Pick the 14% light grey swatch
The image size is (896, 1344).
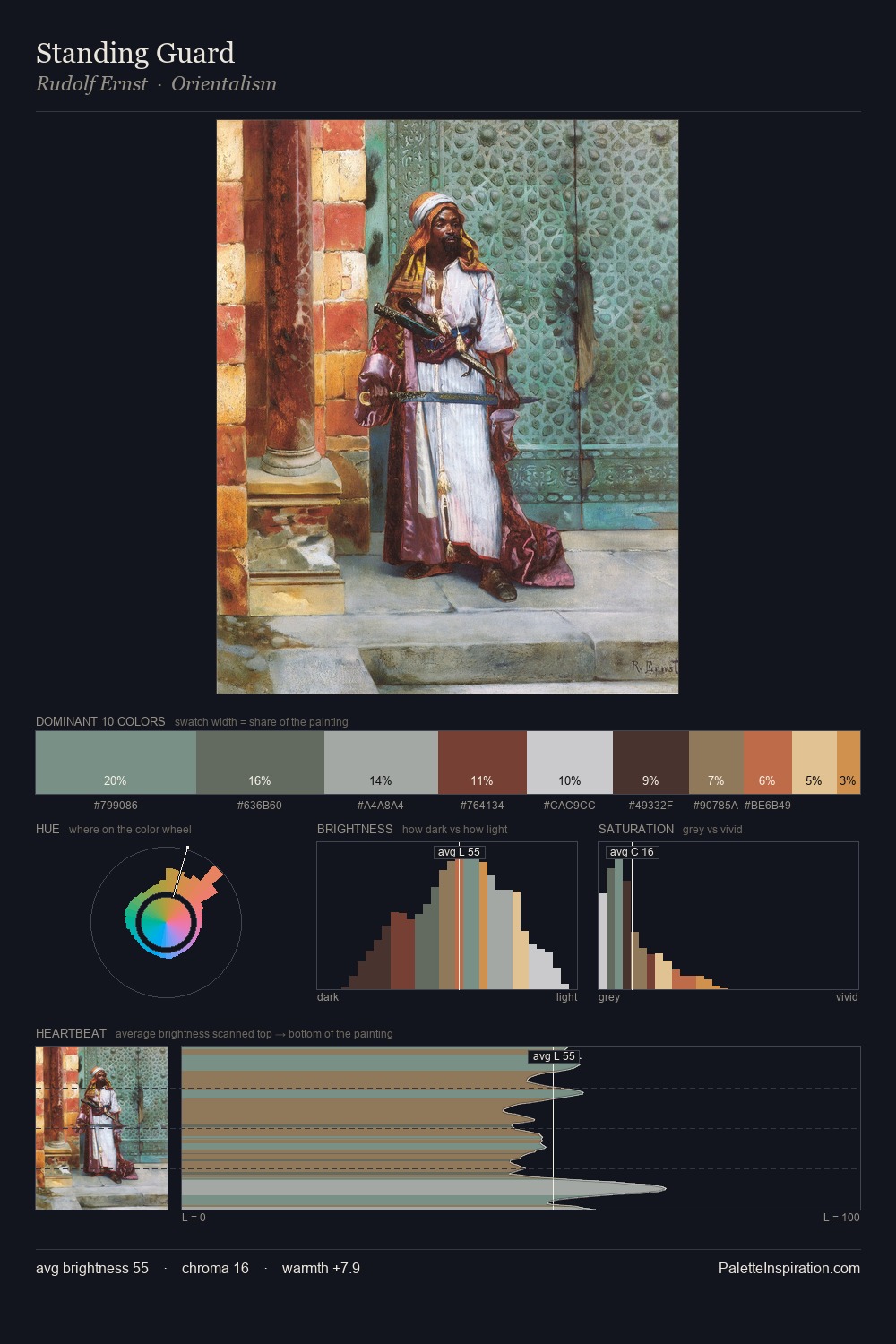381,762
